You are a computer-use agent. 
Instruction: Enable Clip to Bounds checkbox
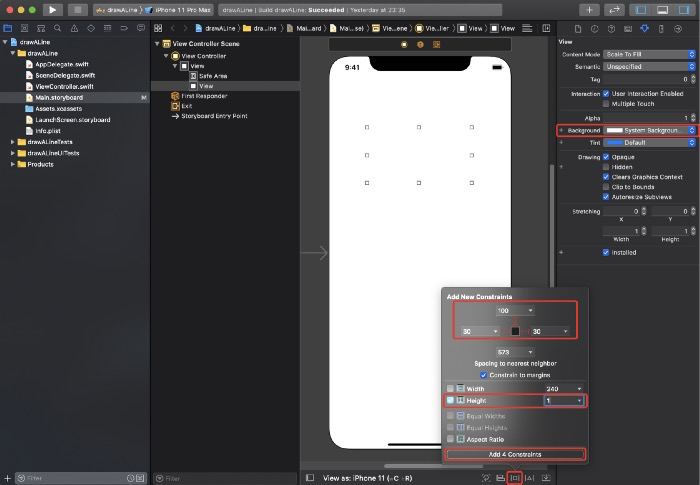(x=606, y=187)
